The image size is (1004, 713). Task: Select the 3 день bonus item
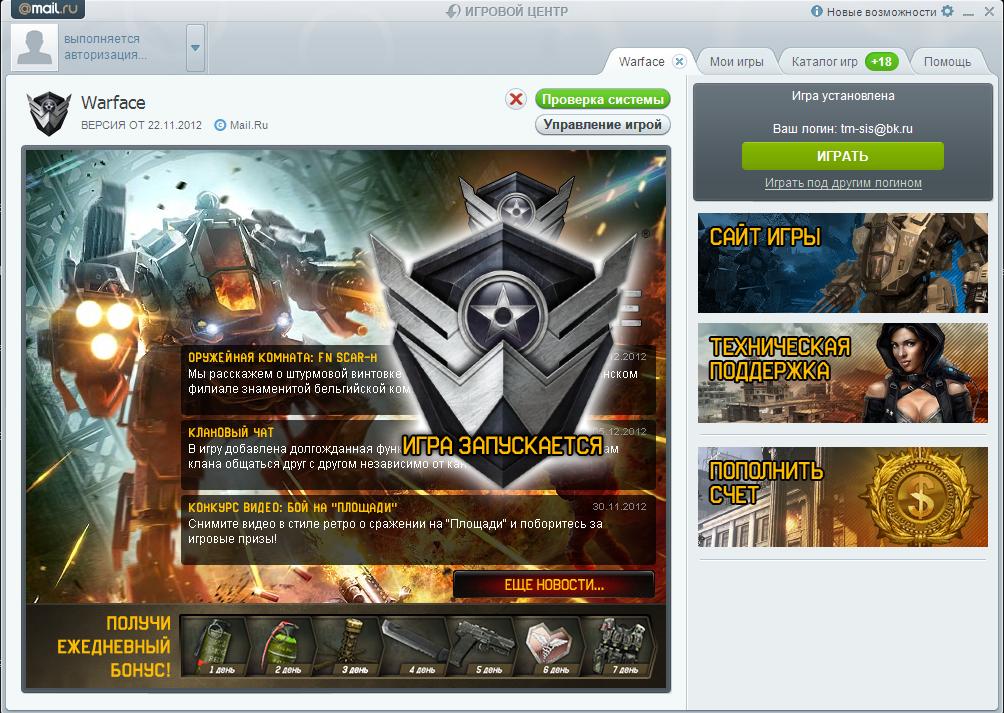tap(350, 646)
